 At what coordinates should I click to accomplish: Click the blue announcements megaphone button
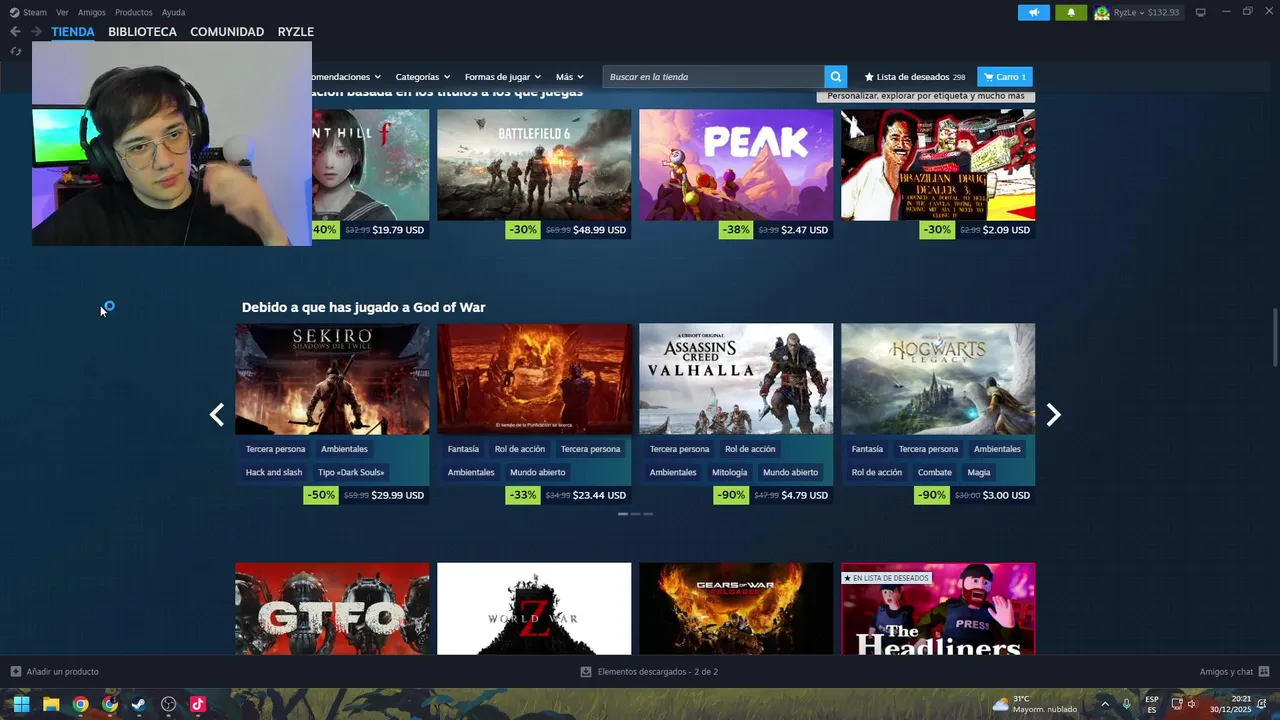[1034, 12]
